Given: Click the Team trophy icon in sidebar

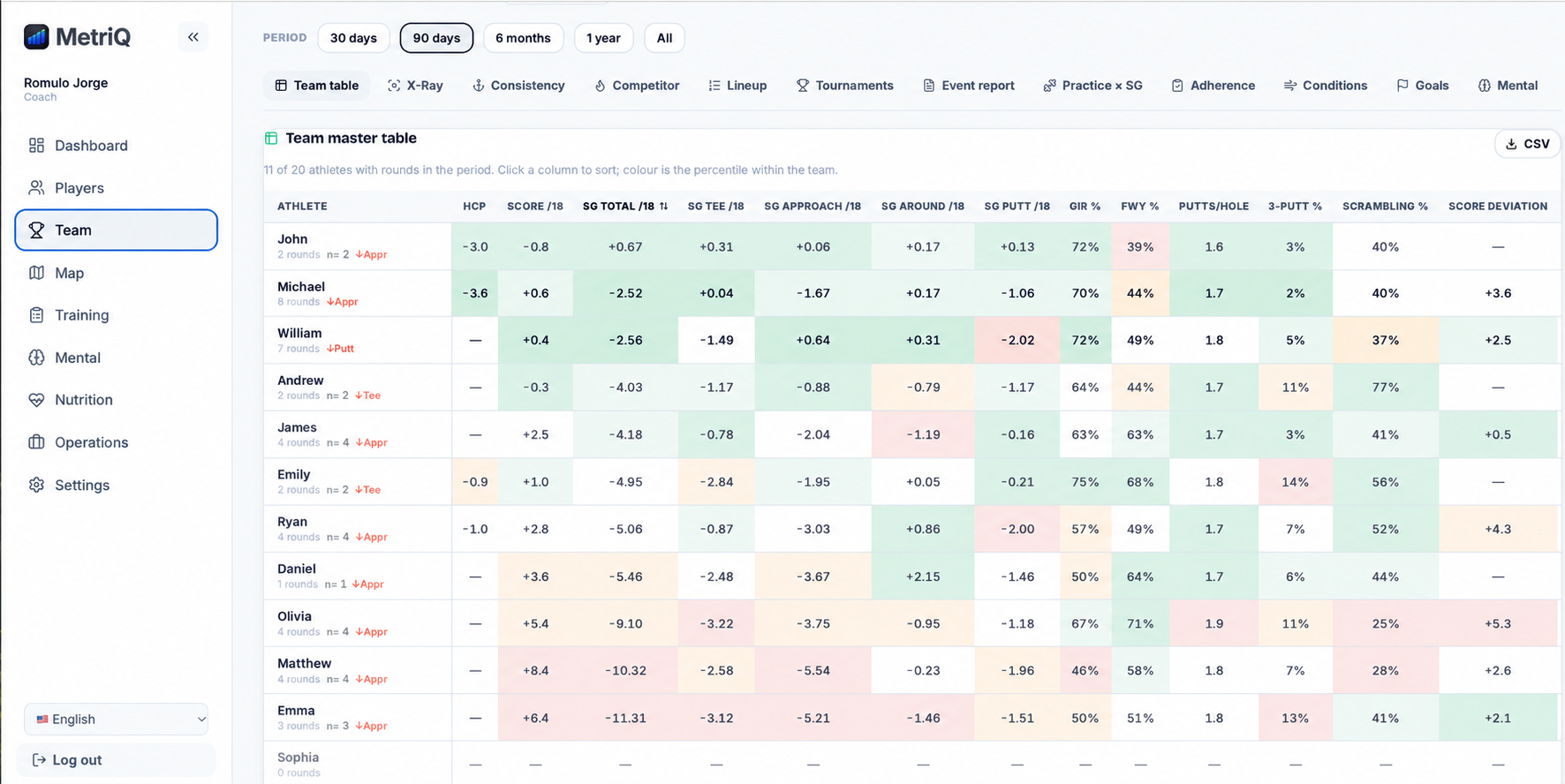Looking at the screenshot, I should point(36,230).
